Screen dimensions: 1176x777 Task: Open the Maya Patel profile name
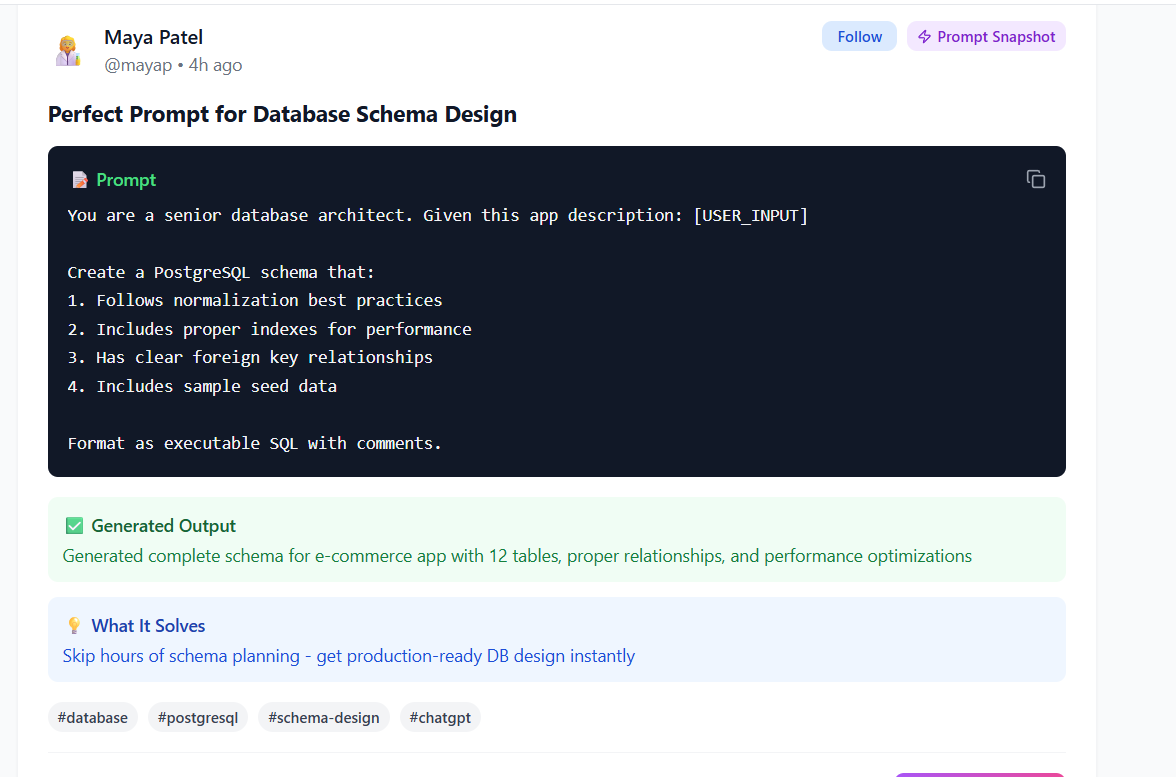[x=153, y=38]
